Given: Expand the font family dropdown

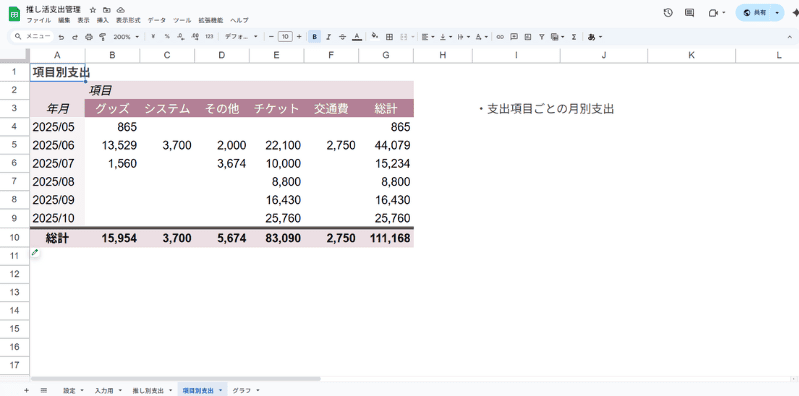Looking at the screenshot, I should pos(241,37).
